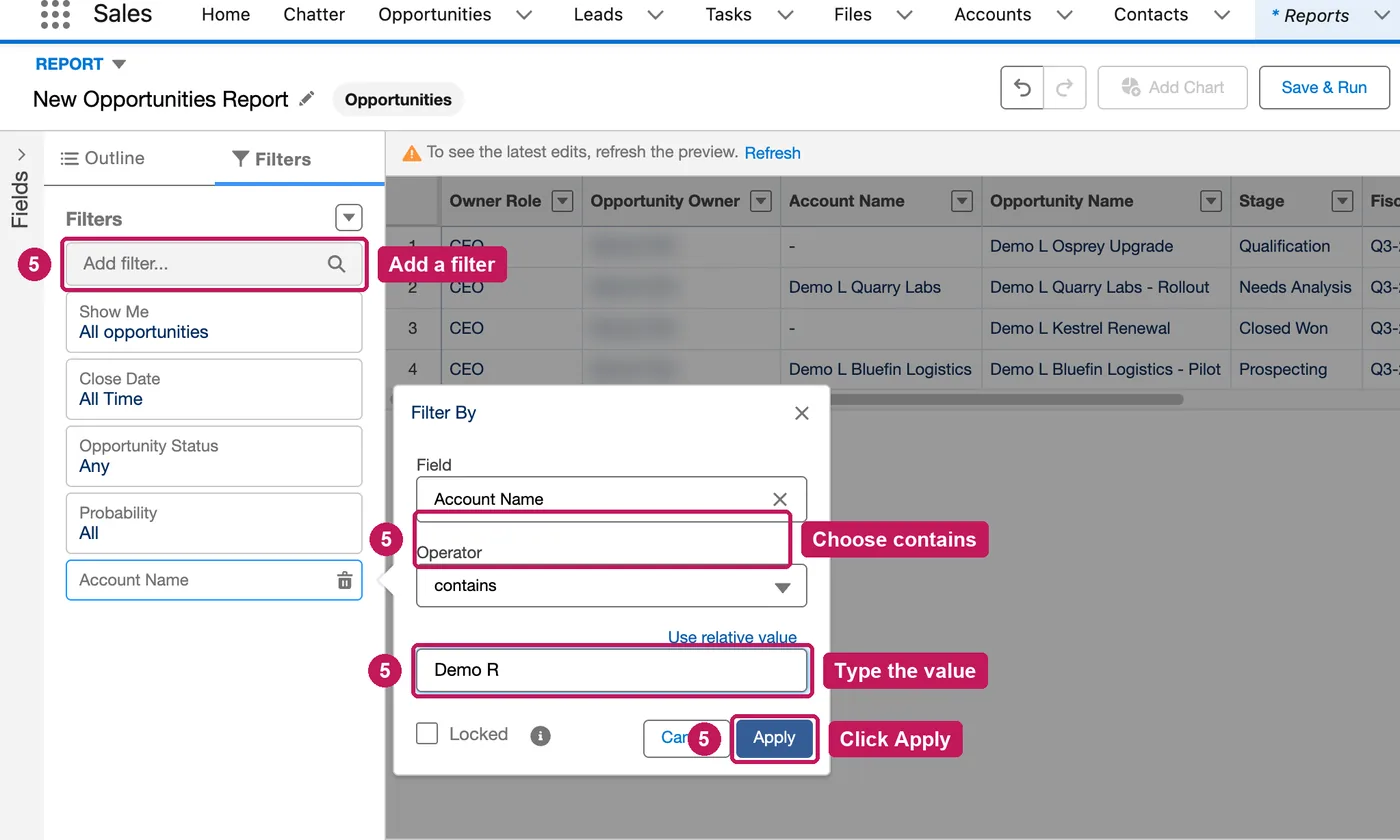Open the Close Date All Time filter
This screenshot has width=1400, height=840.
[x=213, y=389]
